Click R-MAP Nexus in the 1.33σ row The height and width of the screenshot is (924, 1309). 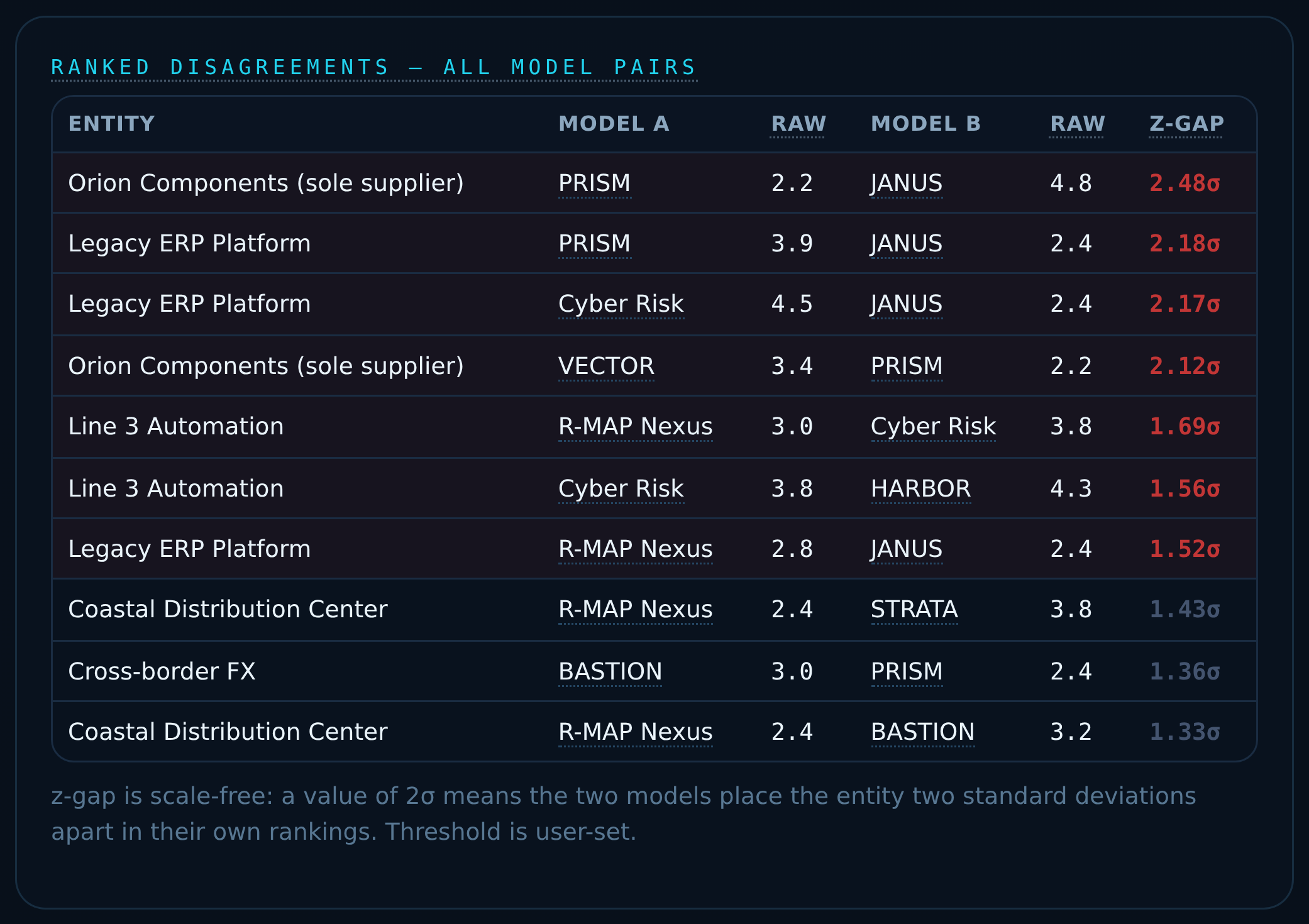pos(635,732)
